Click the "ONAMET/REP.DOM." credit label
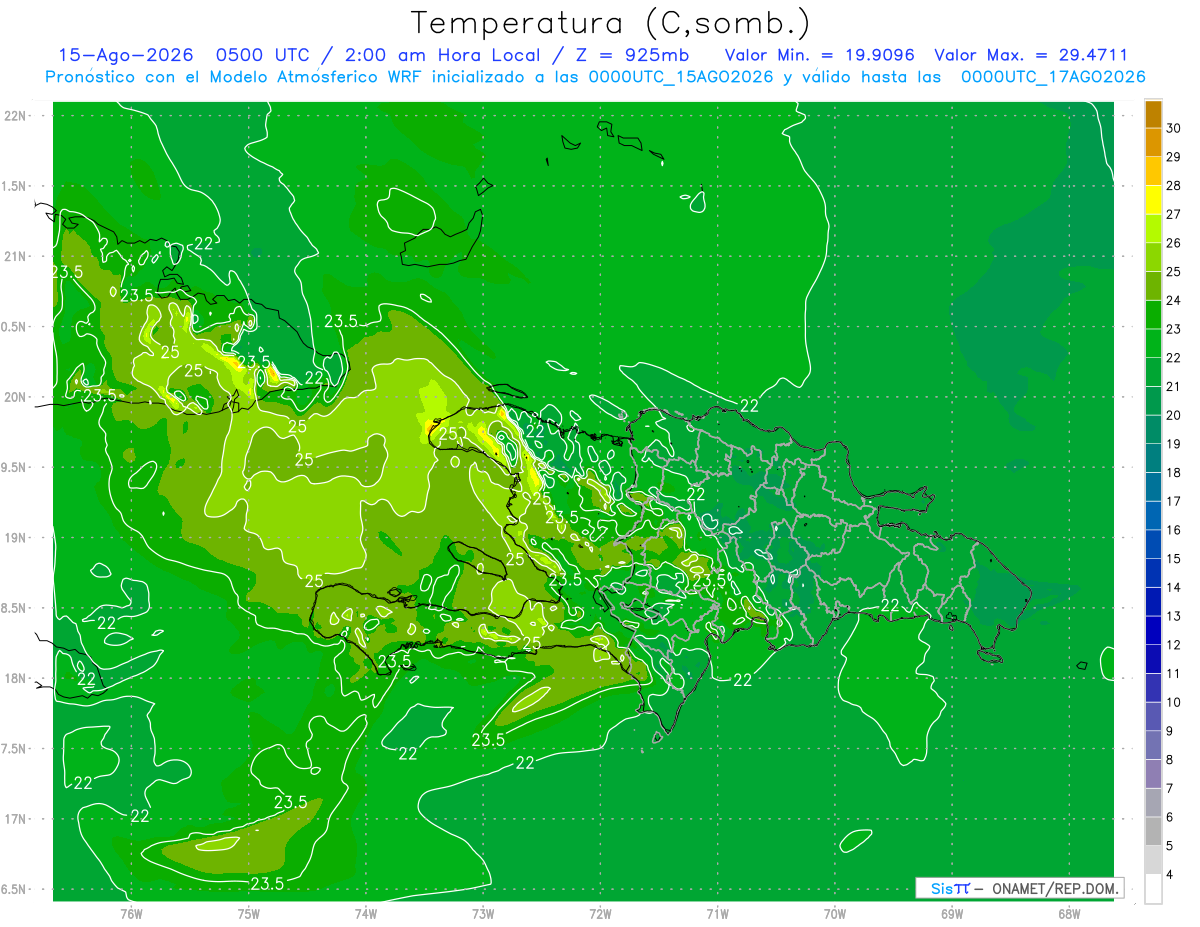The width and height of the screenshot is (1200, 927). pos(1056,888)
